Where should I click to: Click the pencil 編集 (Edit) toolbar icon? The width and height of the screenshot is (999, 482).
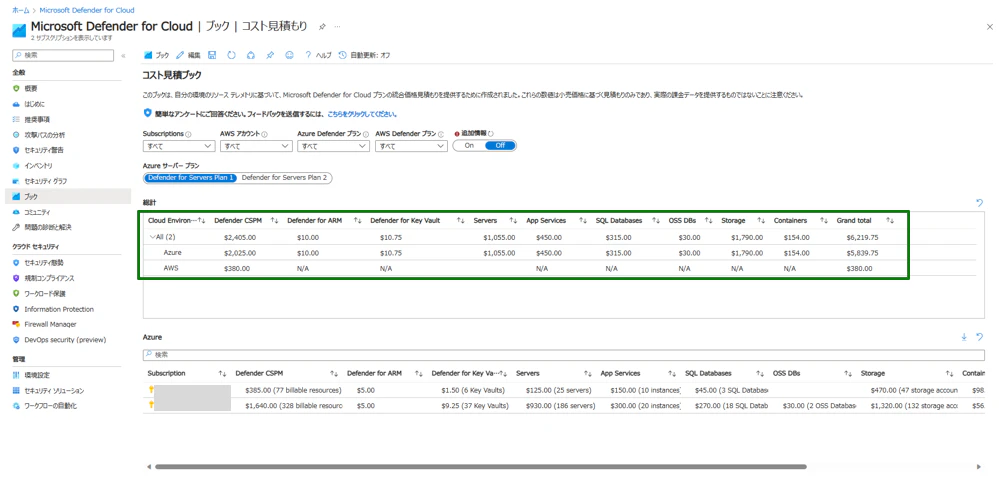[180, 55]
